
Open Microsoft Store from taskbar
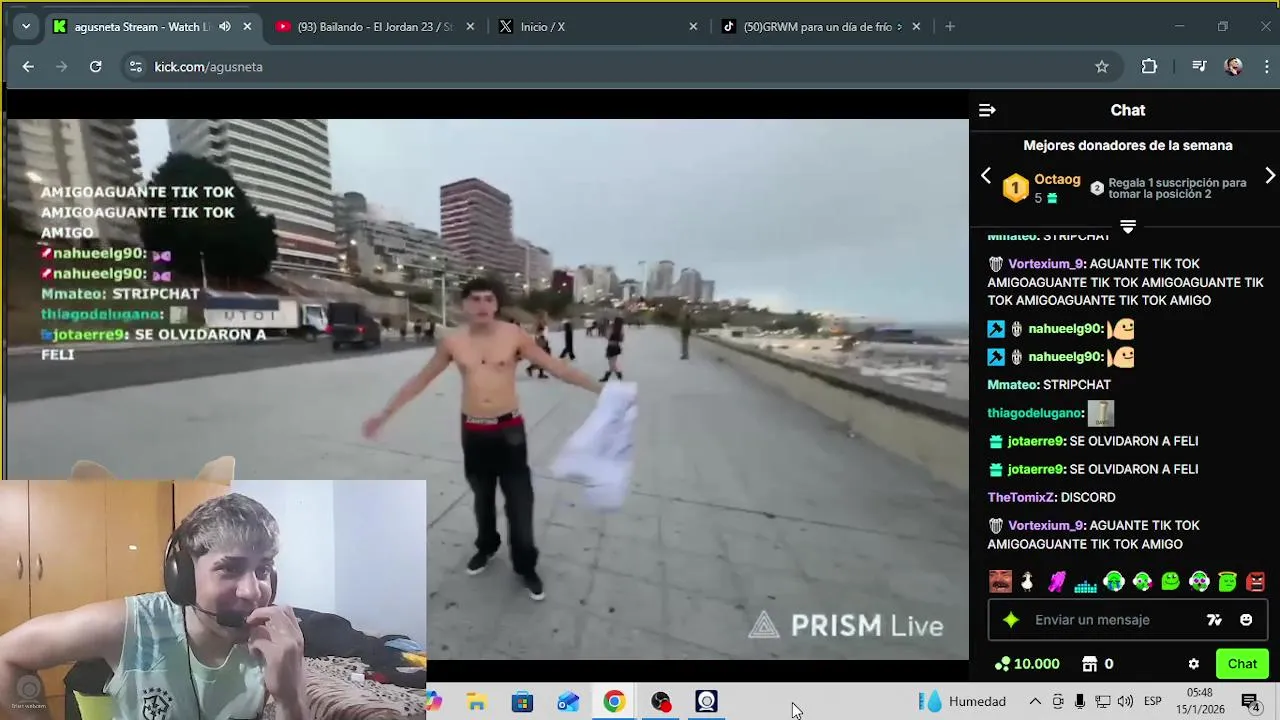(x=522, y=702)
